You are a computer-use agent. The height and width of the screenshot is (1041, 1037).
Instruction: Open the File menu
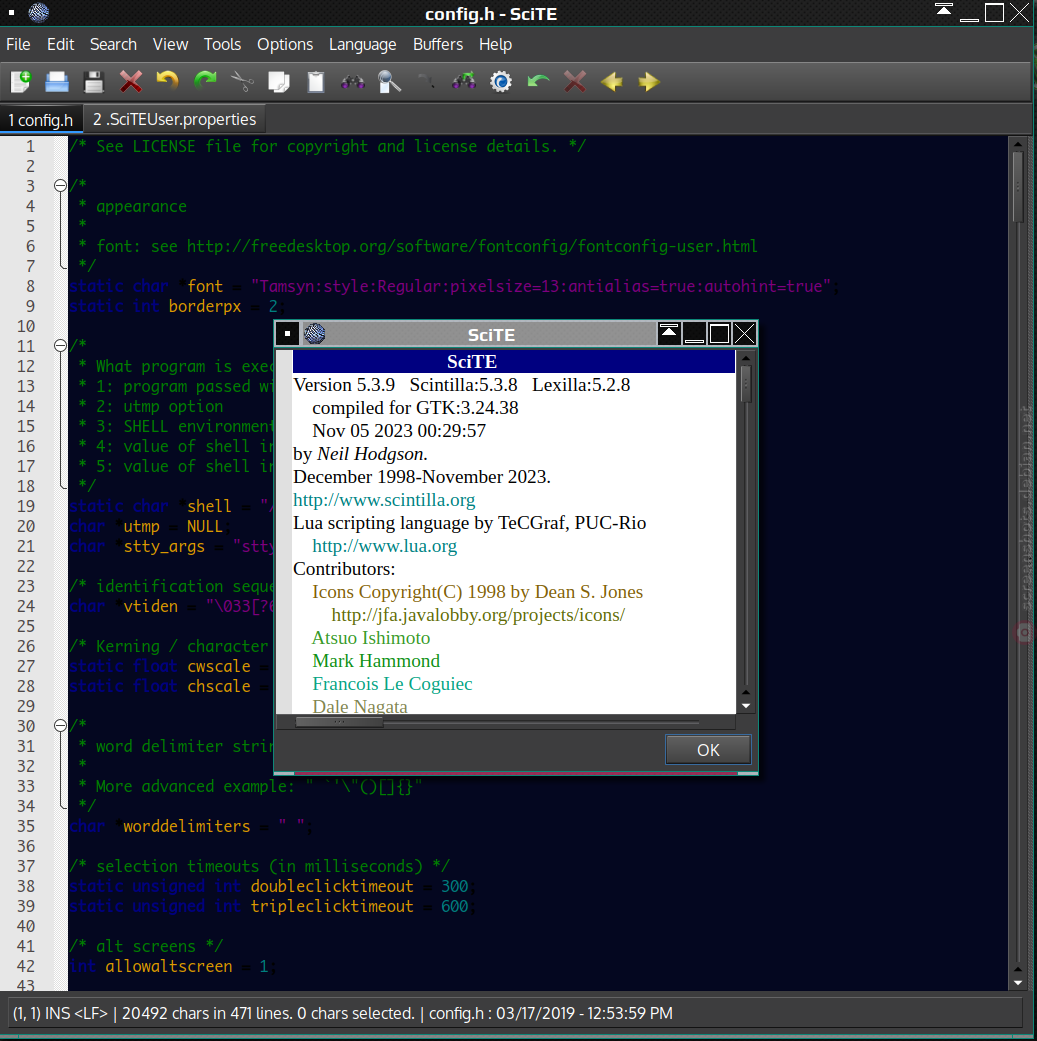(19, 44)
